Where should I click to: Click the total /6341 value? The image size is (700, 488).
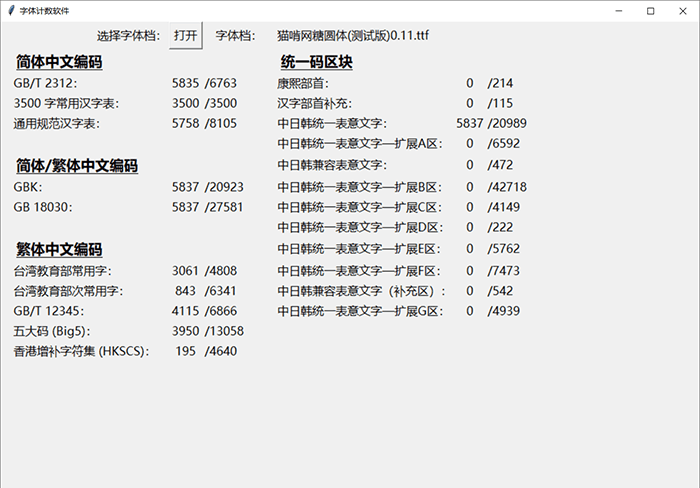click(x=221, y=291)
